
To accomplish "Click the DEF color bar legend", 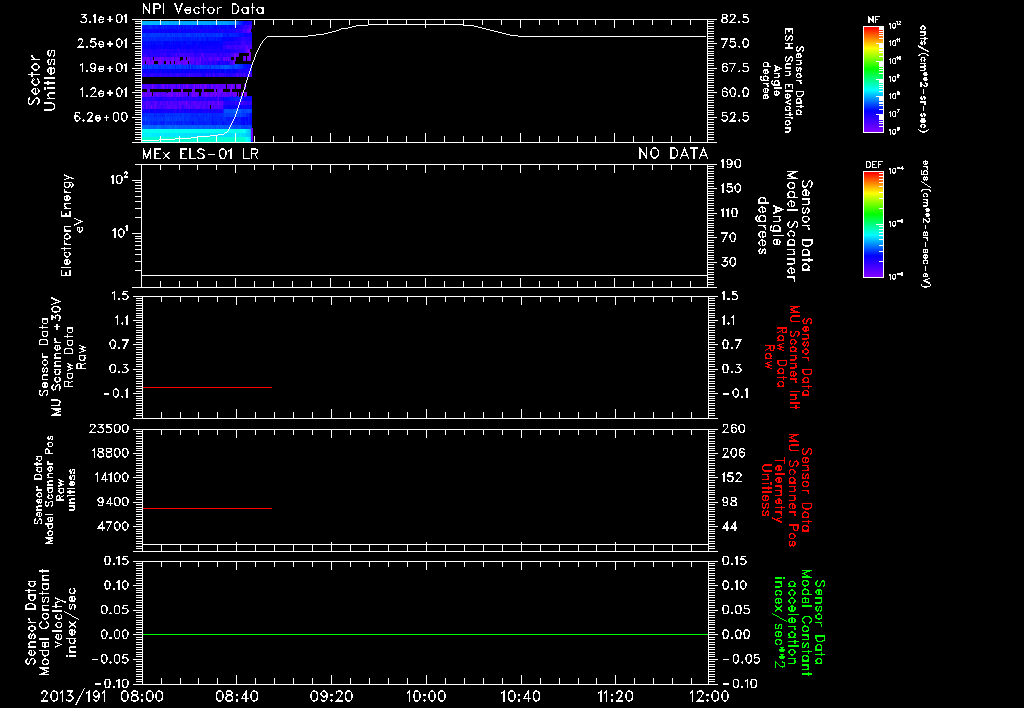I will click(873, 224).
